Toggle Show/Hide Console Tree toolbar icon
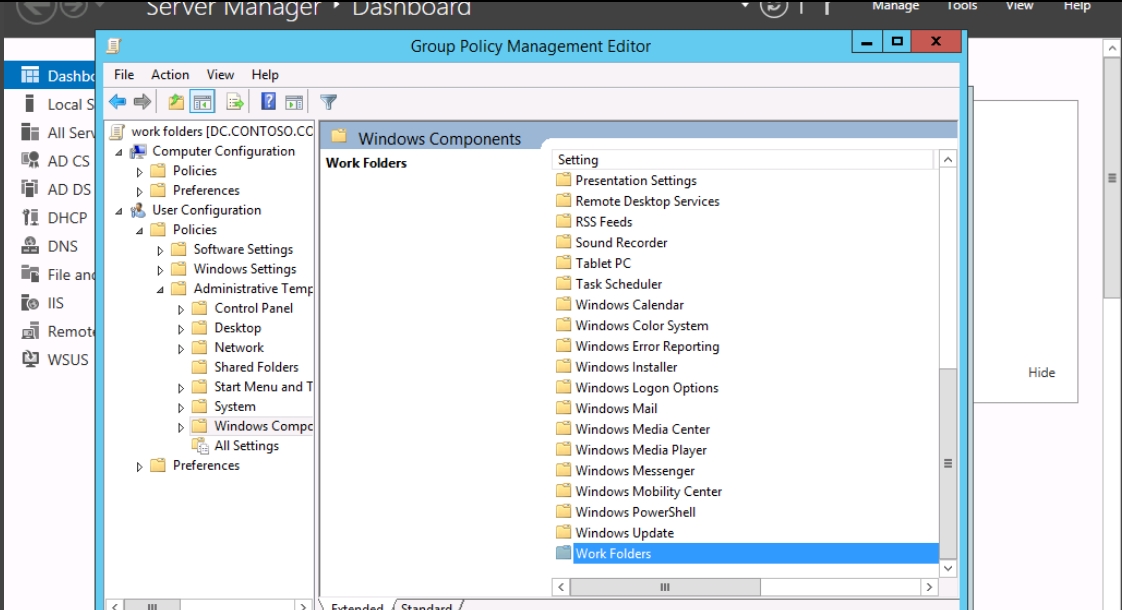This screenshot has height=610, width=1122. coord(202,102)
